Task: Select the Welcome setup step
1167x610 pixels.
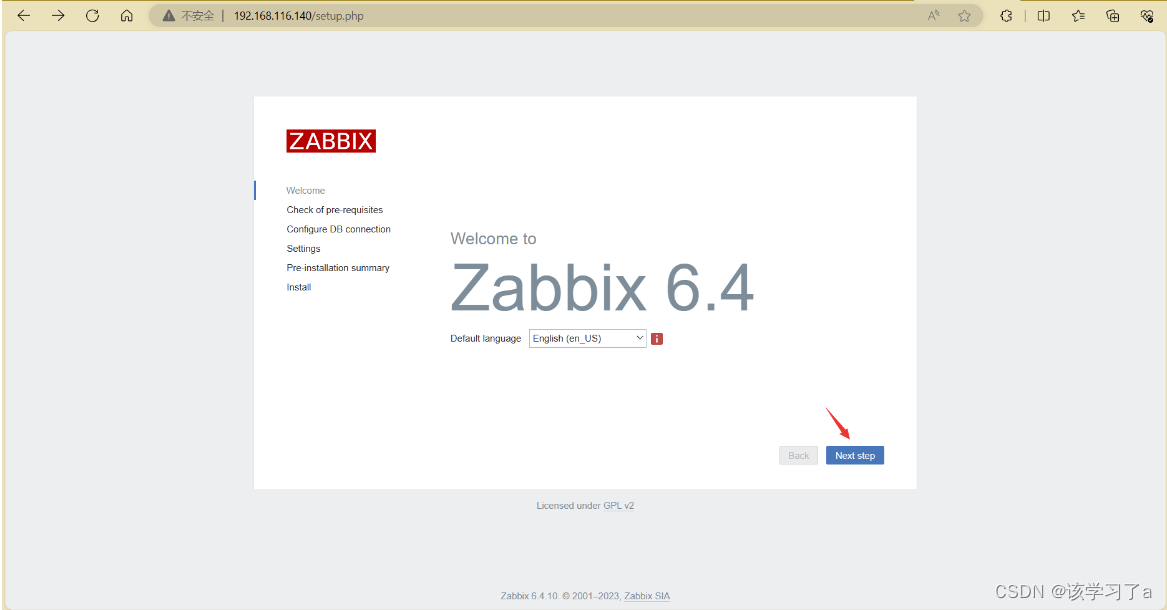Action: pos(305,190)
